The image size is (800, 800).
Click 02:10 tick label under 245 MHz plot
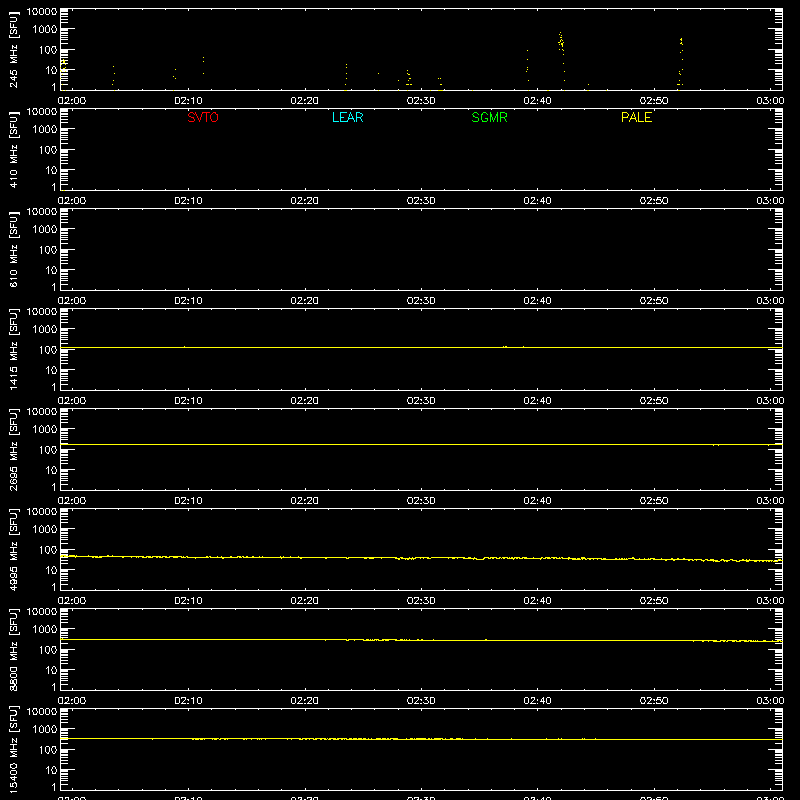click(x=188, y=101)
